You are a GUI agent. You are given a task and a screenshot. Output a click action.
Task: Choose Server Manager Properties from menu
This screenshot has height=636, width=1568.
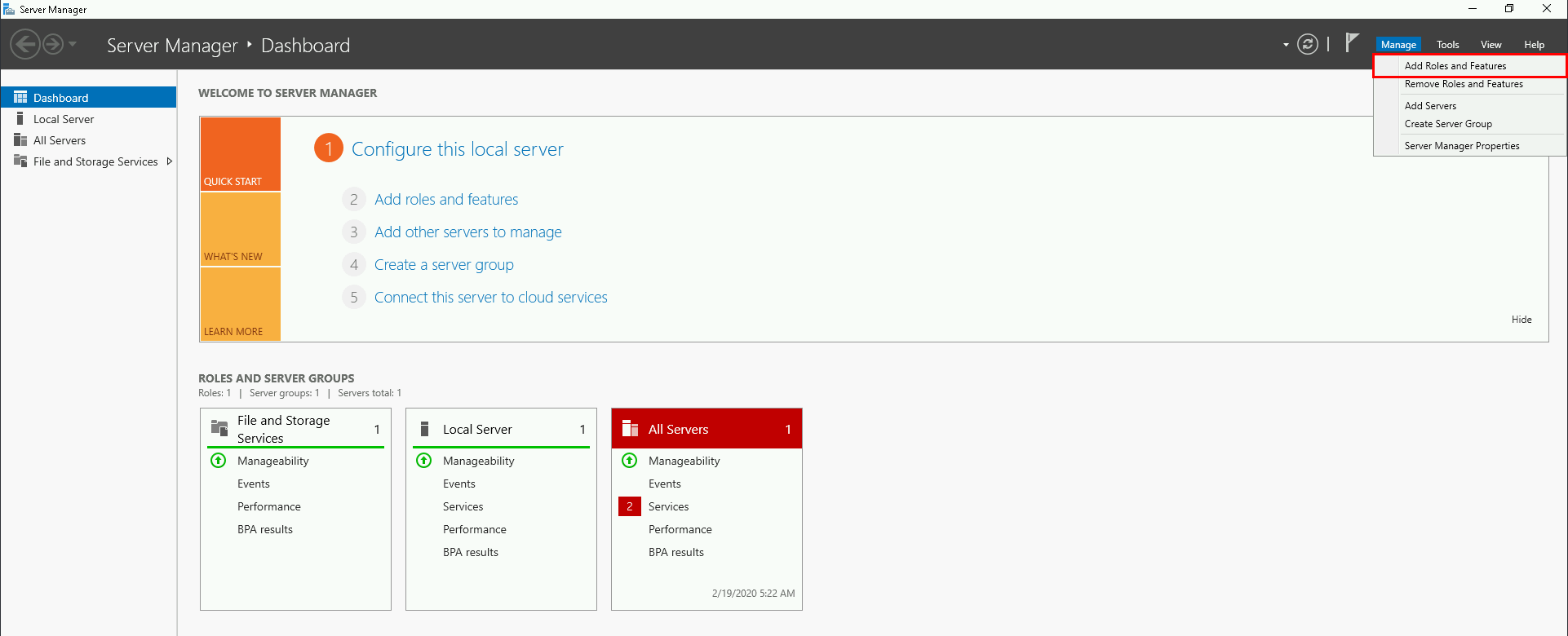click(1461, 146)
